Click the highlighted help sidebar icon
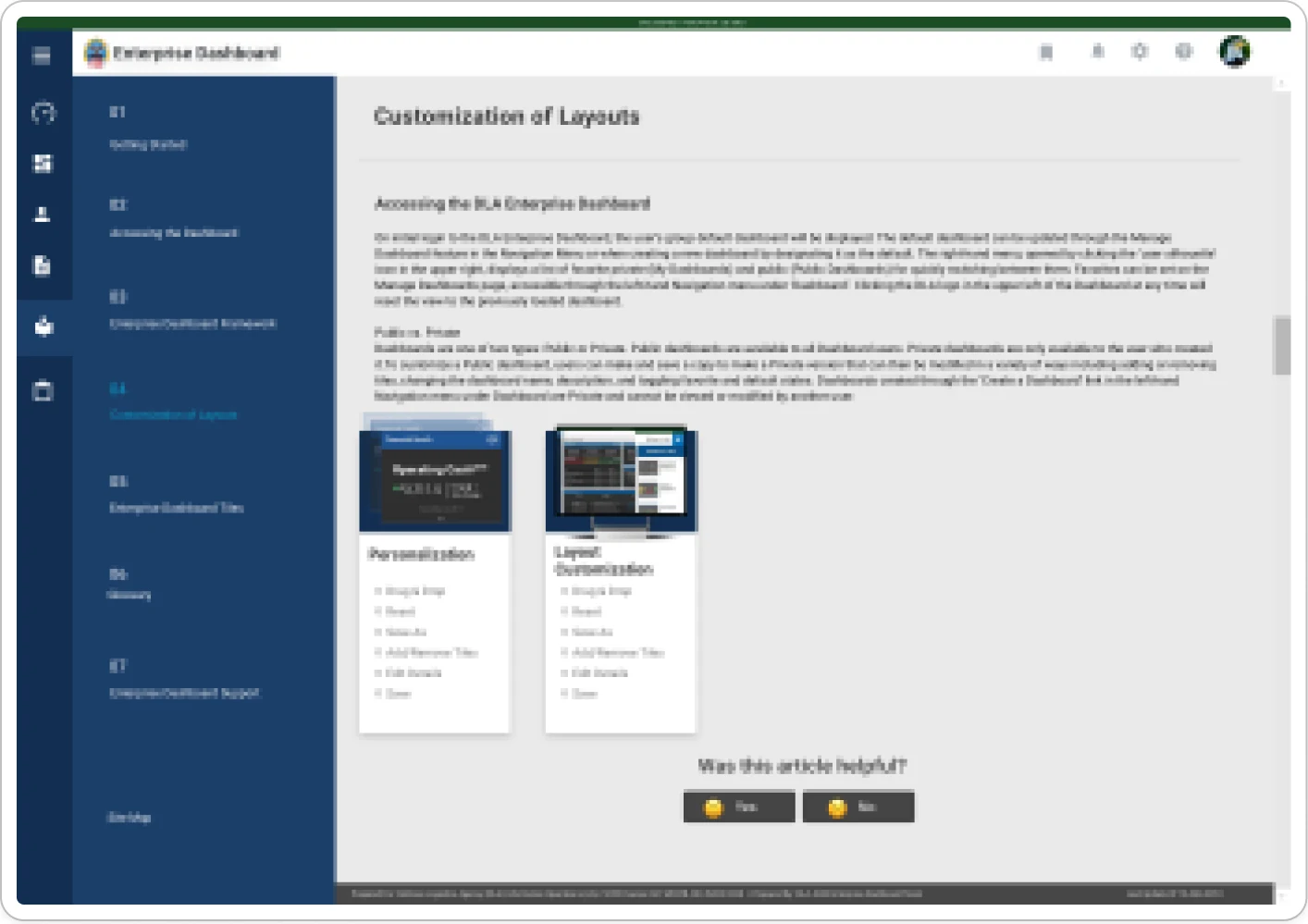Screen dimensions: 1308x924 (43, 326)
